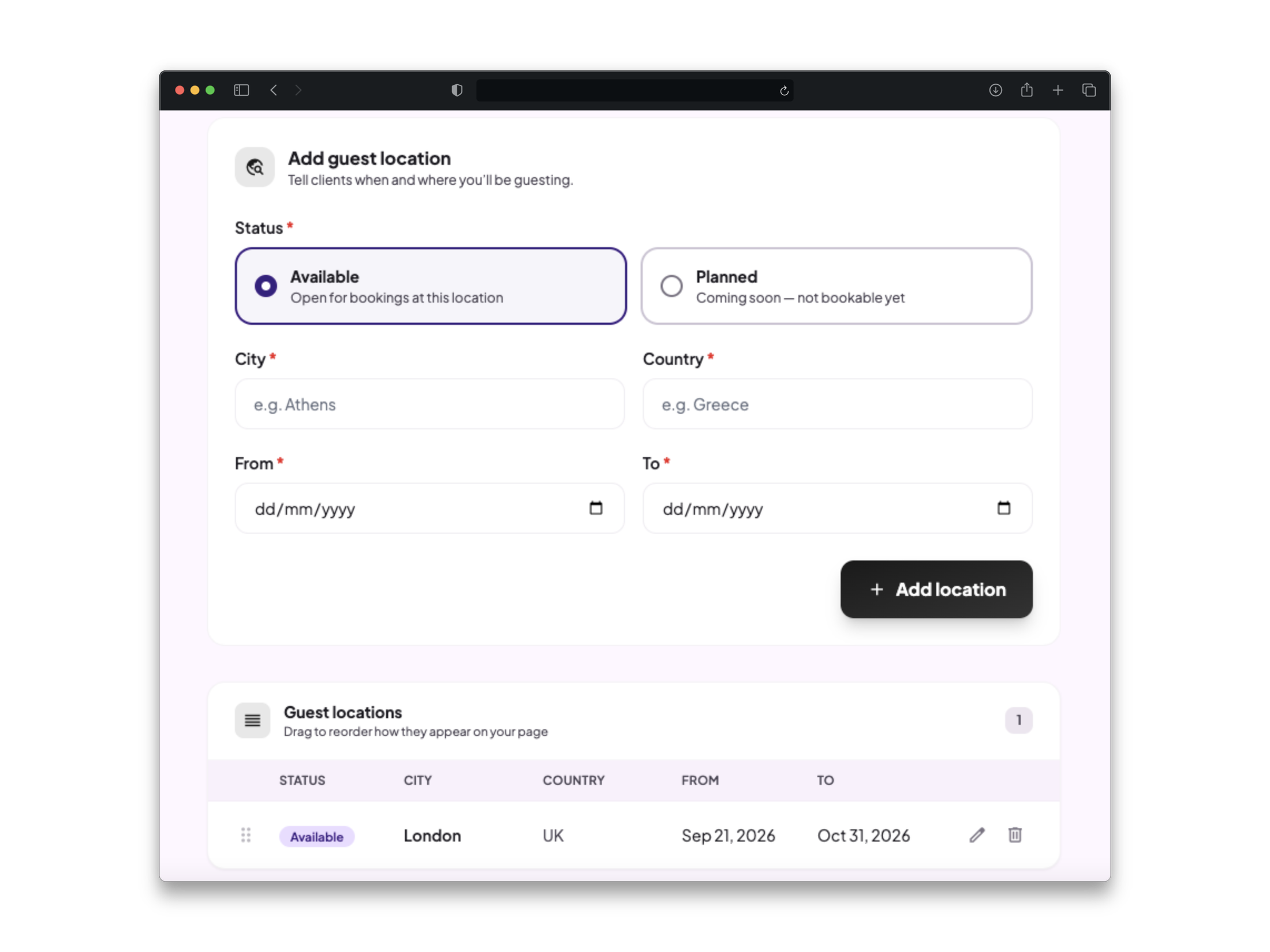Go back with the browser back arrow

point(274,90)
